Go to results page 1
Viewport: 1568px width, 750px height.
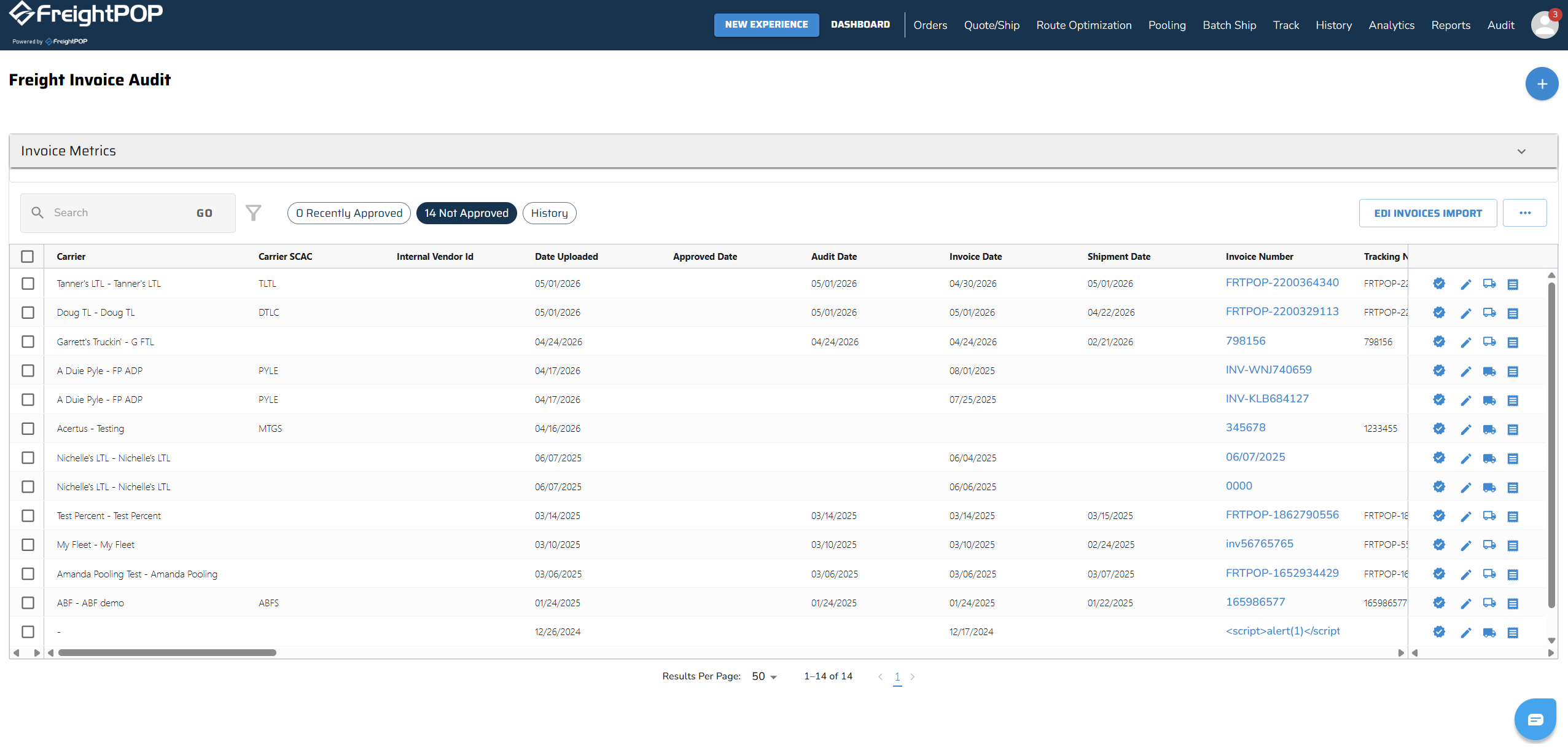pos(897,677)
